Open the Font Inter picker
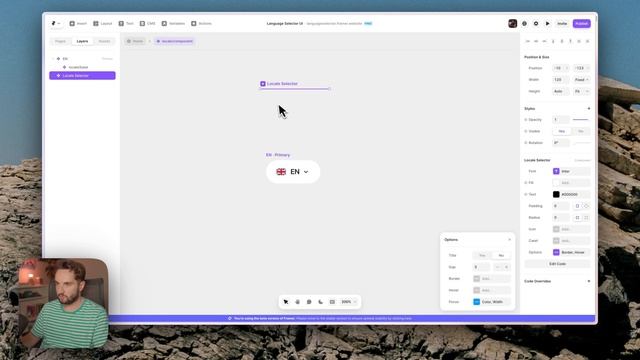Screen dimensions: 640x360 click(x=571, y=171)
